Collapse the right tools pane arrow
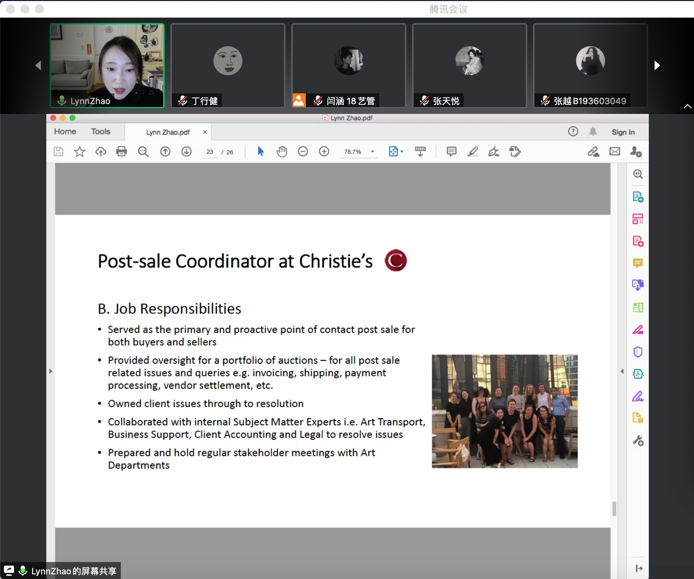 click(622, 371)
